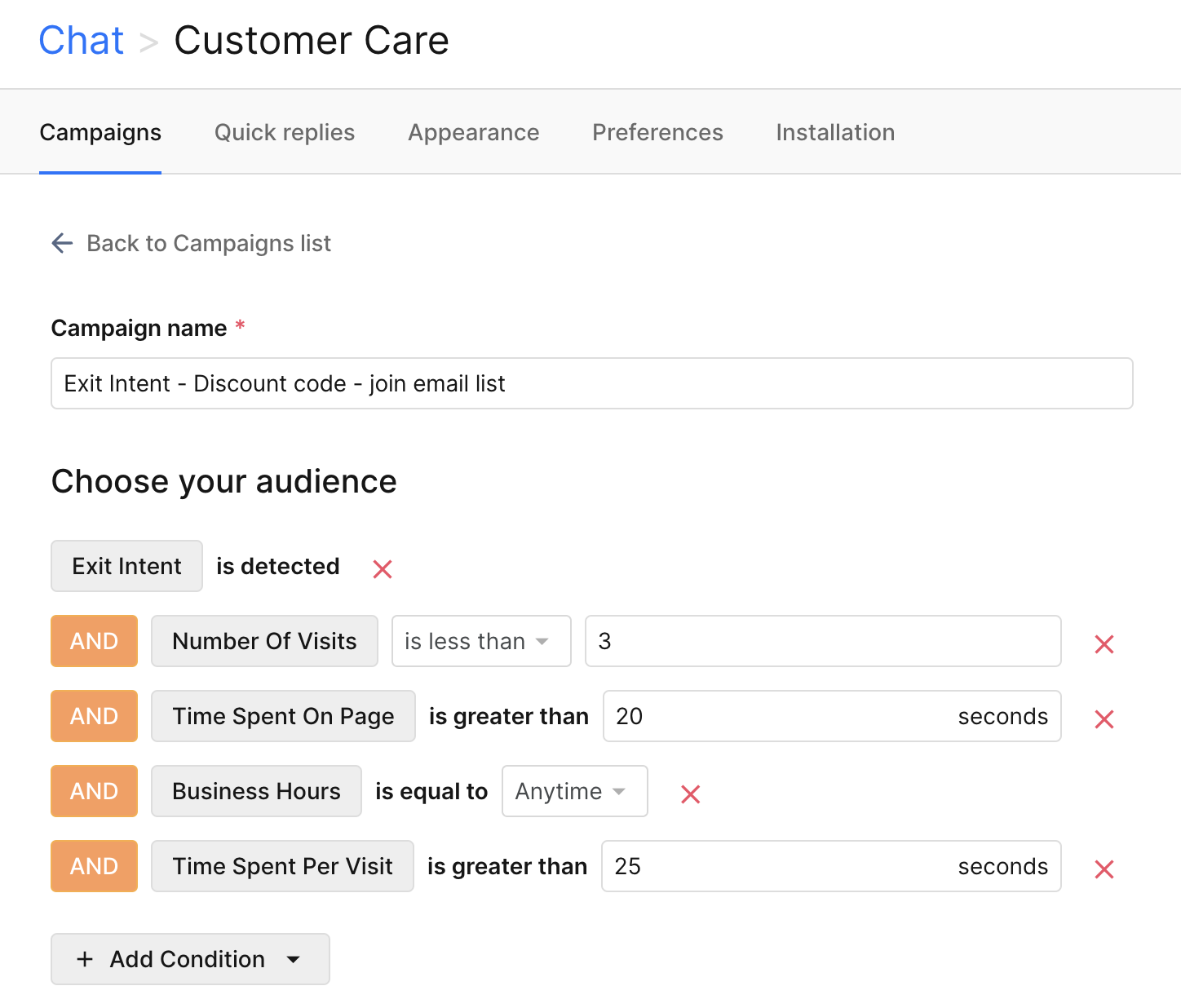Delete the Number Of Visits condition
Viewport: 1181px width, 1008px height.
coord(1104,644)
